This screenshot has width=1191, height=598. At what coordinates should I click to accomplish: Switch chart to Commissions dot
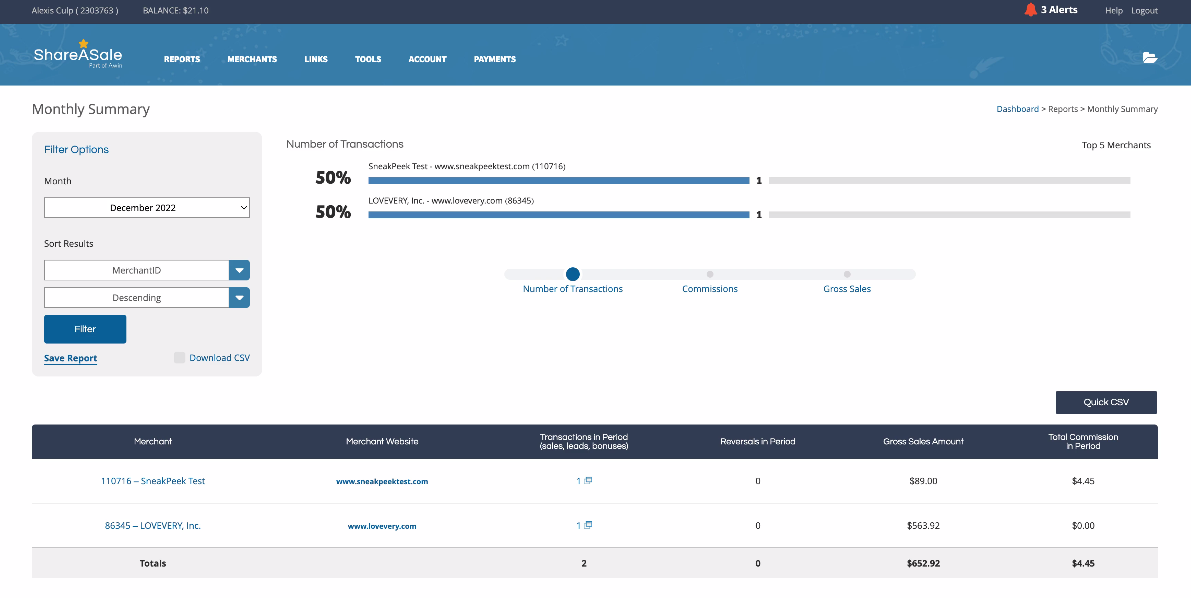coord(709,274)
